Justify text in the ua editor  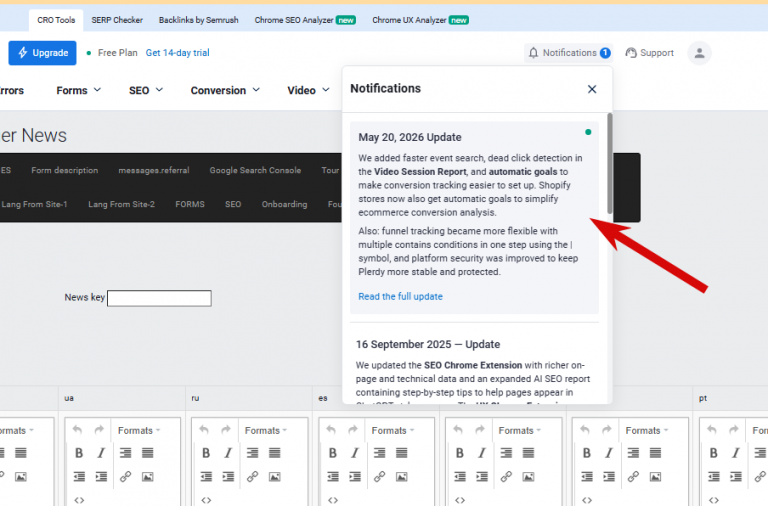click(x=147, y=453)
